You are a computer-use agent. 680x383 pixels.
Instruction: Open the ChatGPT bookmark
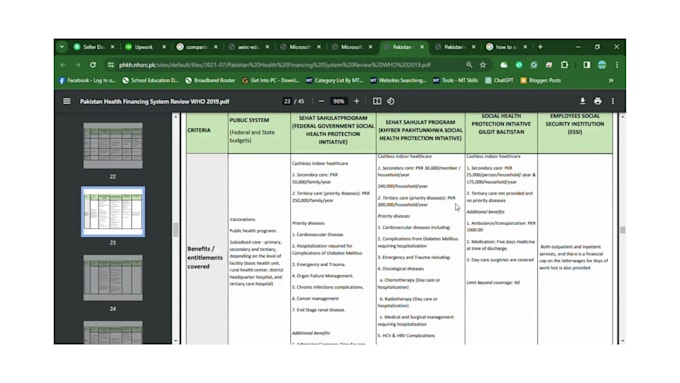pyautogui.click(x=499, y=80)
